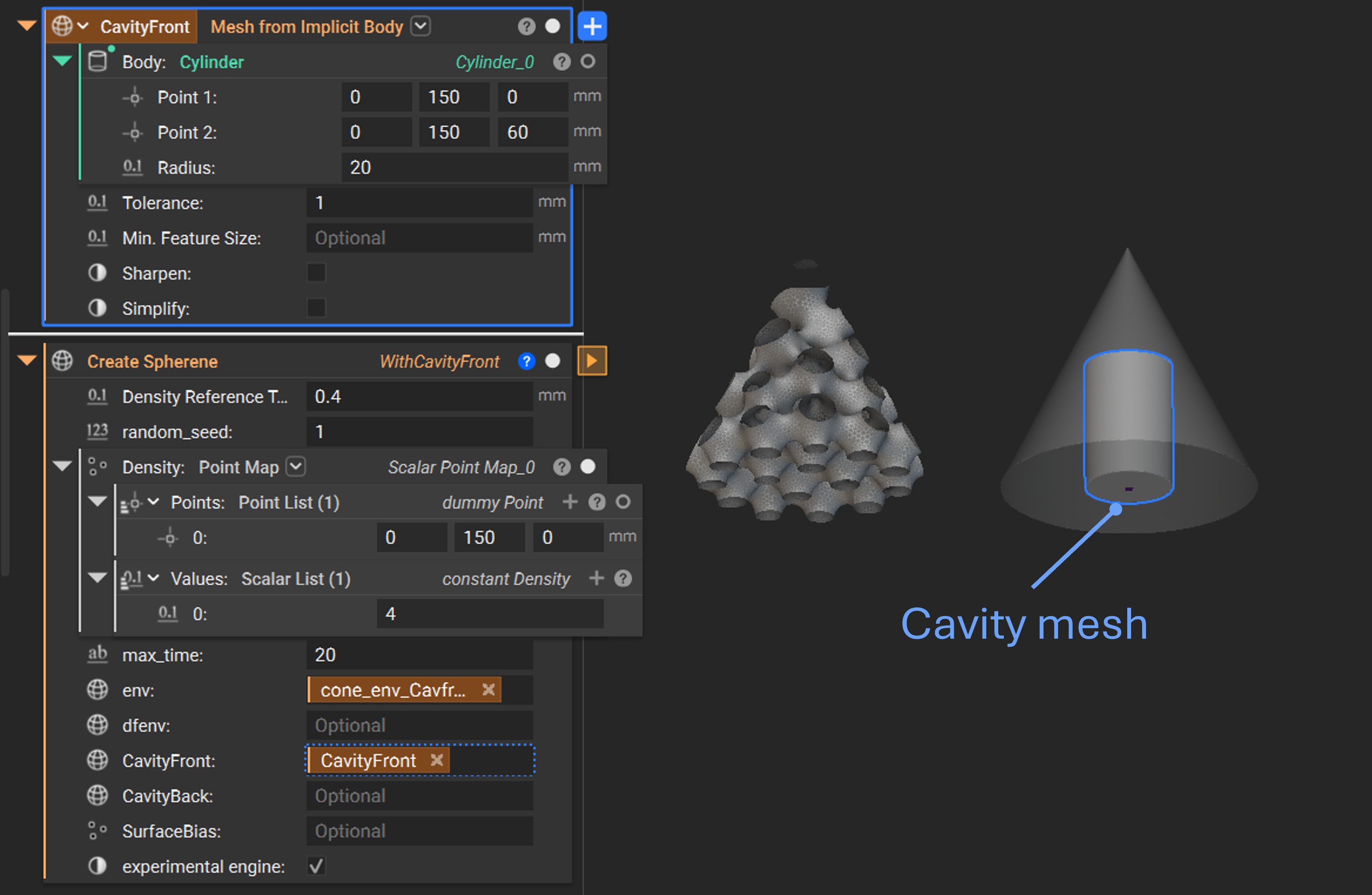Collapse the Create Spherene block
Screen dimensions: 1372x895
[26, 361]
